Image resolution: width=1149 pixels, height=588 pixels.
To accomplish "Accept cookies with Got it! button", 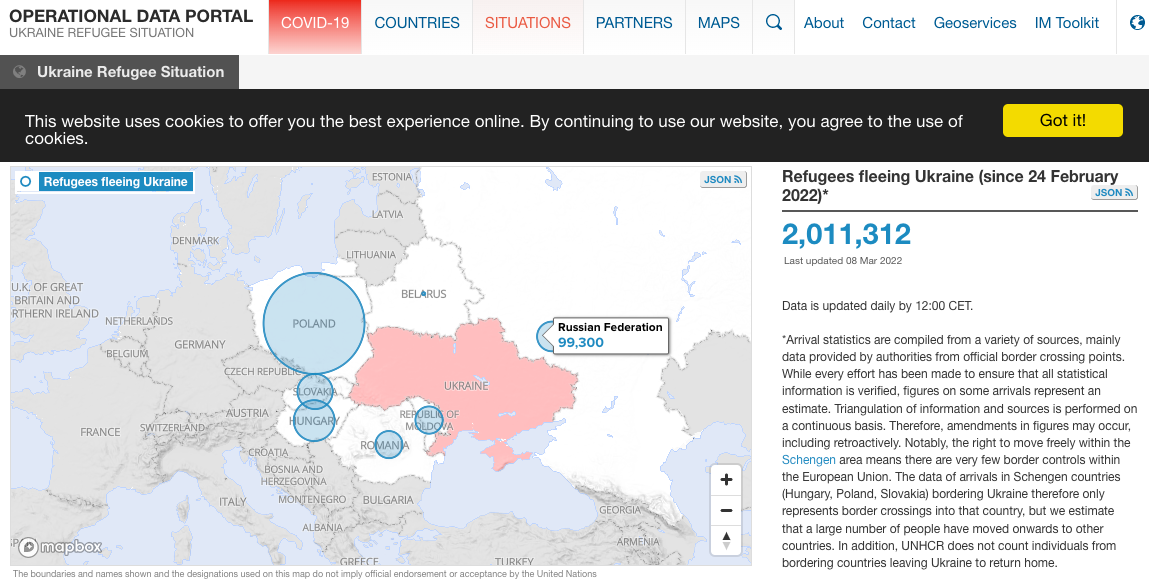I will tap(1063, 120).
